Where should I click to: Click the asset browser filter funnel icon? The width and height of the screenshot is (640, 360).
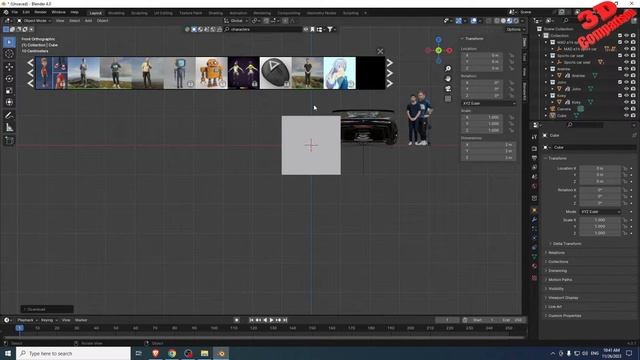click(x=330, y=29)
